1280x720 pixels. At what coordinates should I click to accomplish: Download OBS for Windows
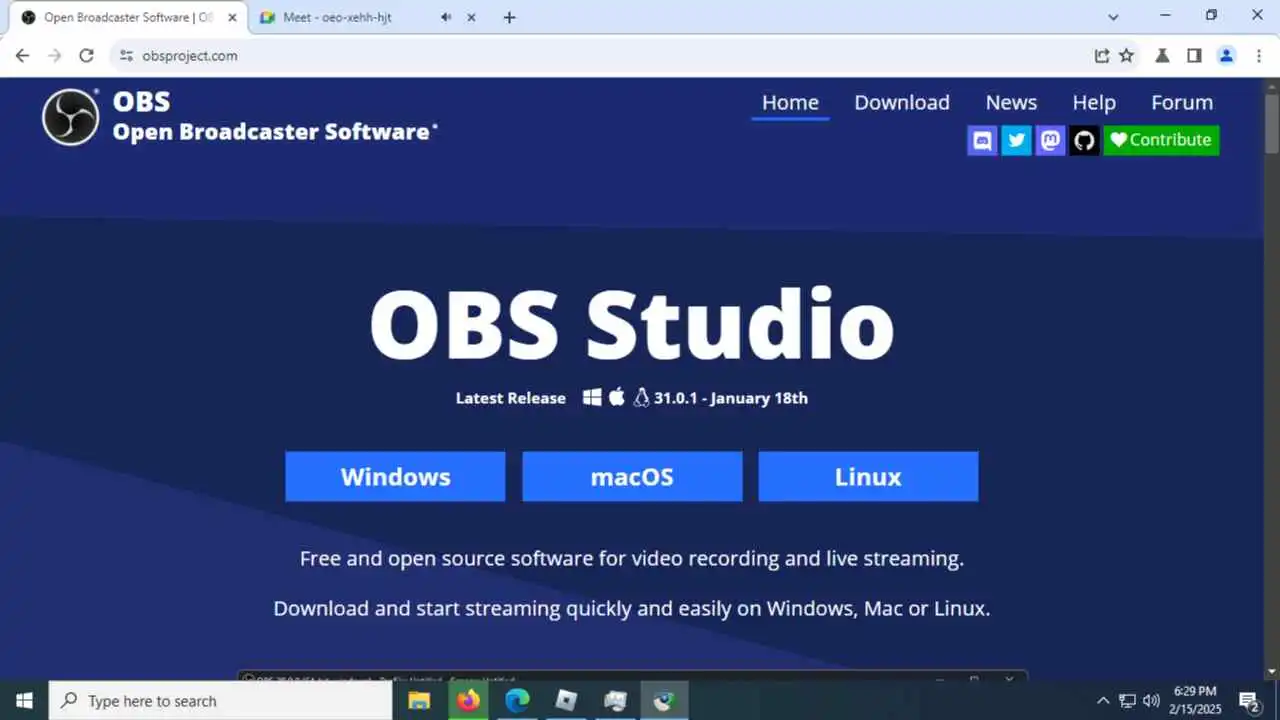[395, 476]
